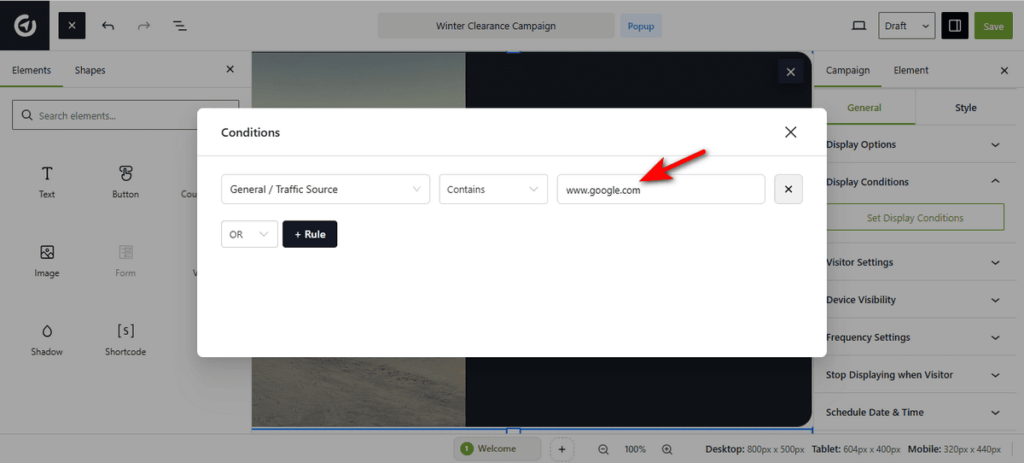1024x463 pixels.
Task: Switch to the Element tab
Action: (x=911, y=70)
